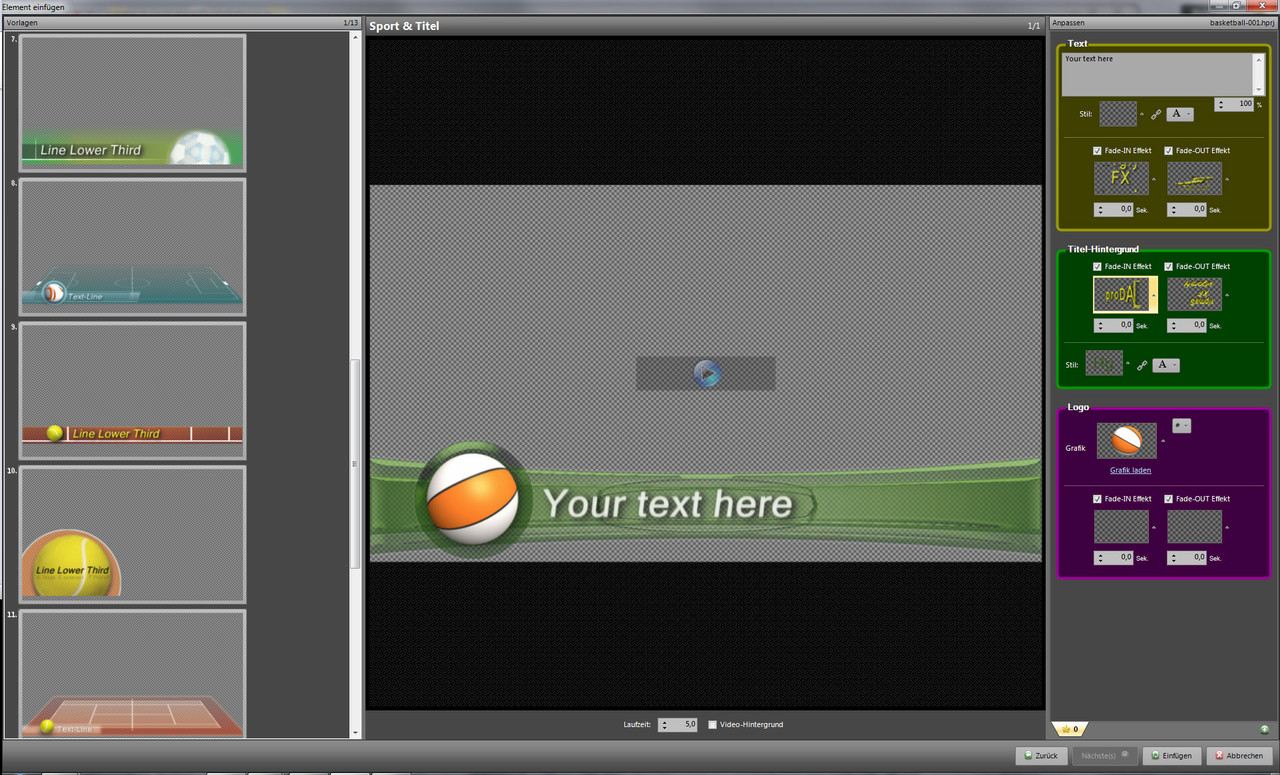Disable Text Fade-IN Effekt checkbox
1280x775 pixels.
coord(1098,151)
